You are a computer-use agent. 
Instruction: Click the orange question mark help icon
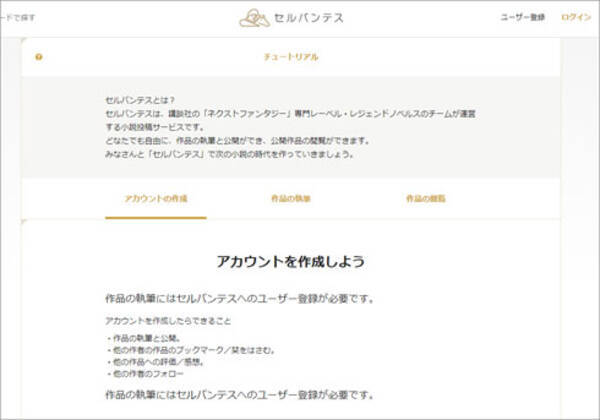[x=39, y=57]
